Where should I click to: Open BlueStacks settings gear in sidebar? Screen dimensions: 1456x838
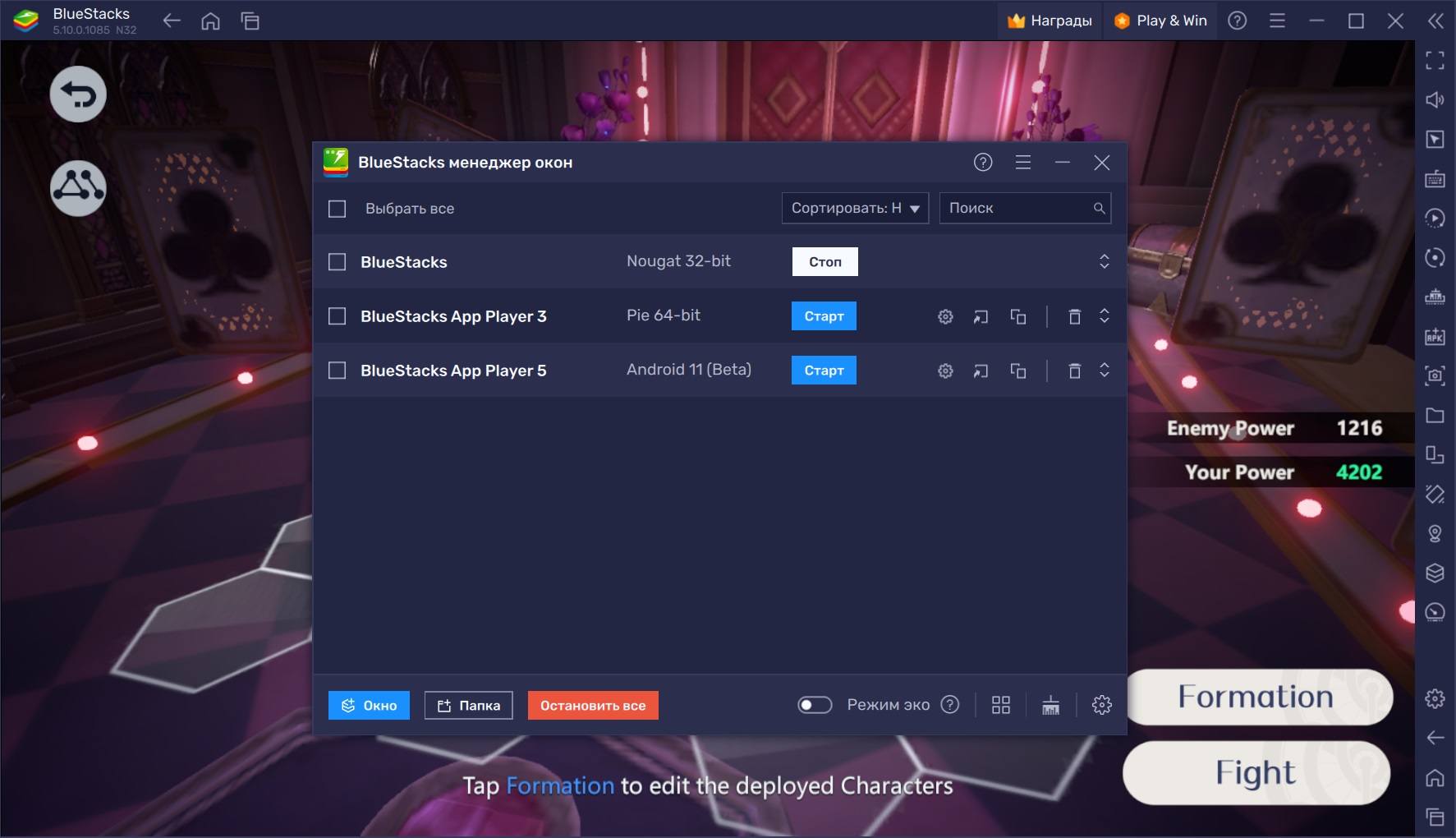[1435, 698]
